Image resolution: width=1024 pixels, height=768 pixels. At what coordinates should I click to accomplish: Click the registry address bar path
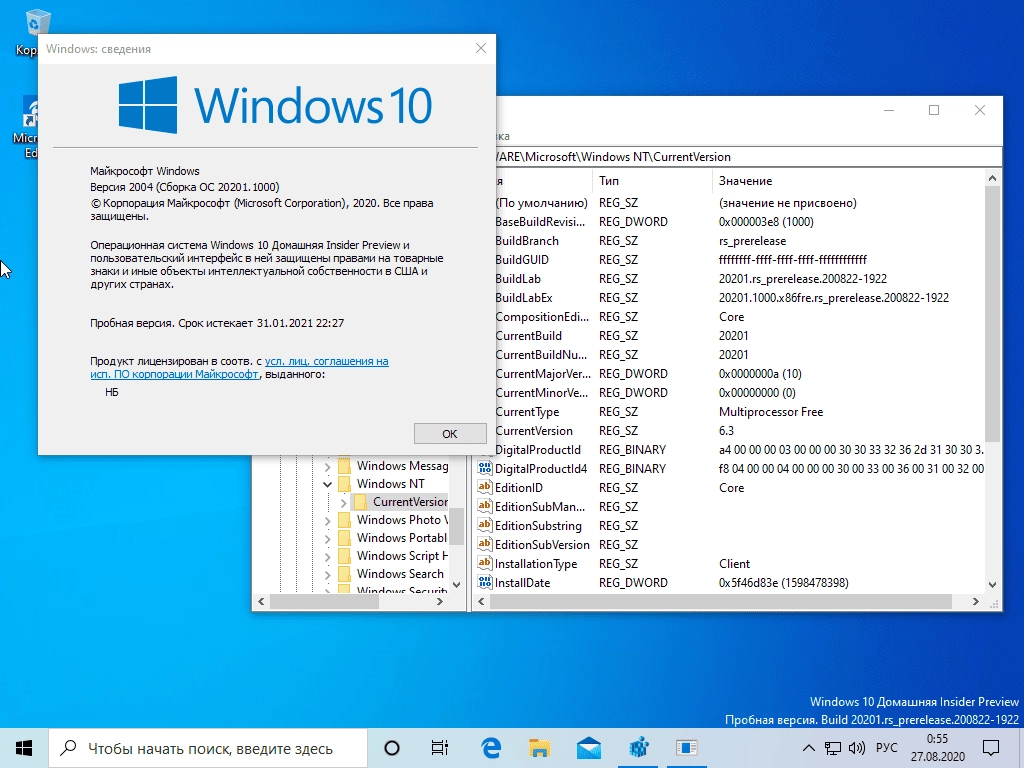748,157
